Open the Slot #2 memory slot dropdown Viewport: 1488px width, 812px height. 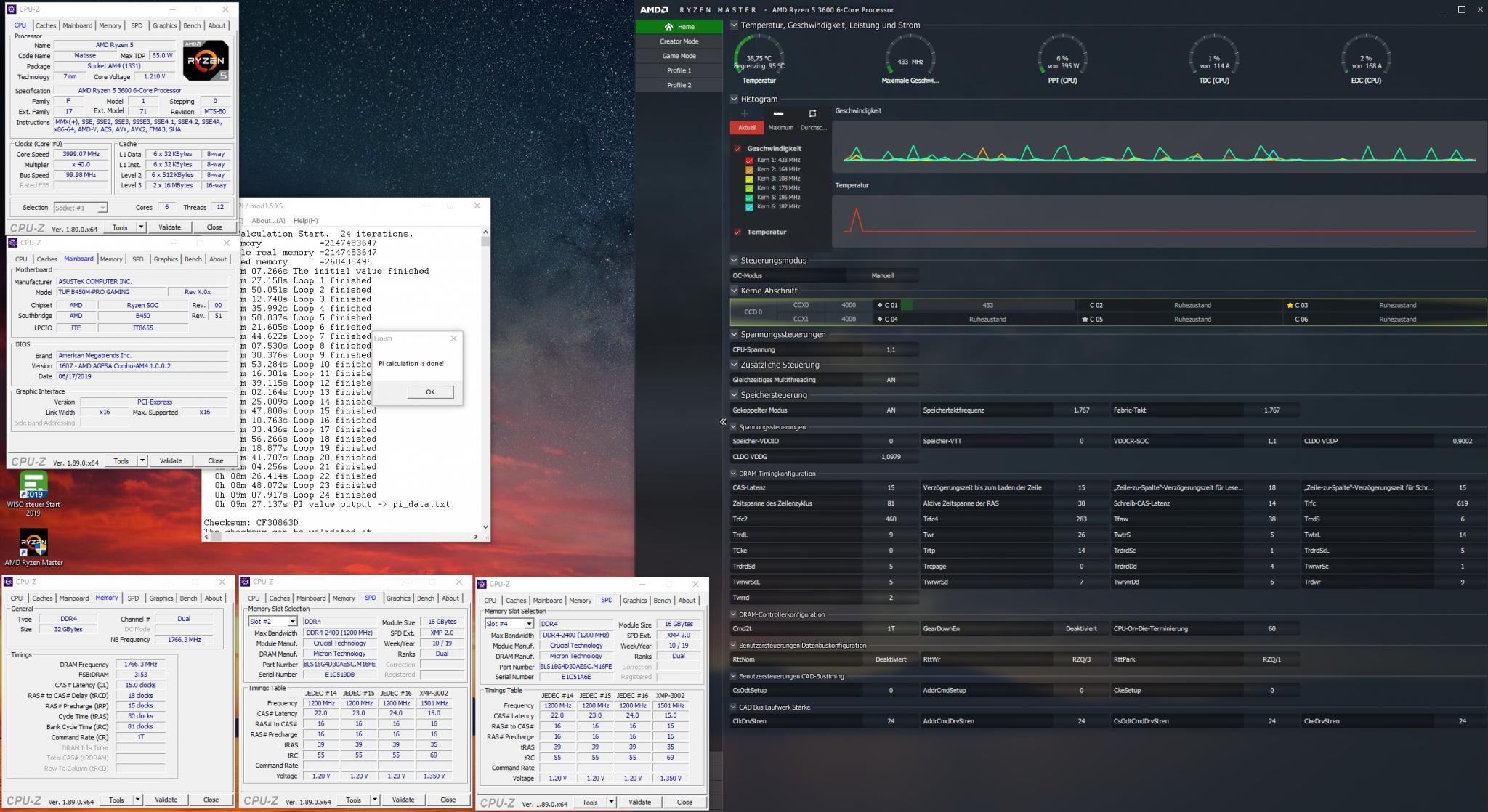tap(292, 622)
